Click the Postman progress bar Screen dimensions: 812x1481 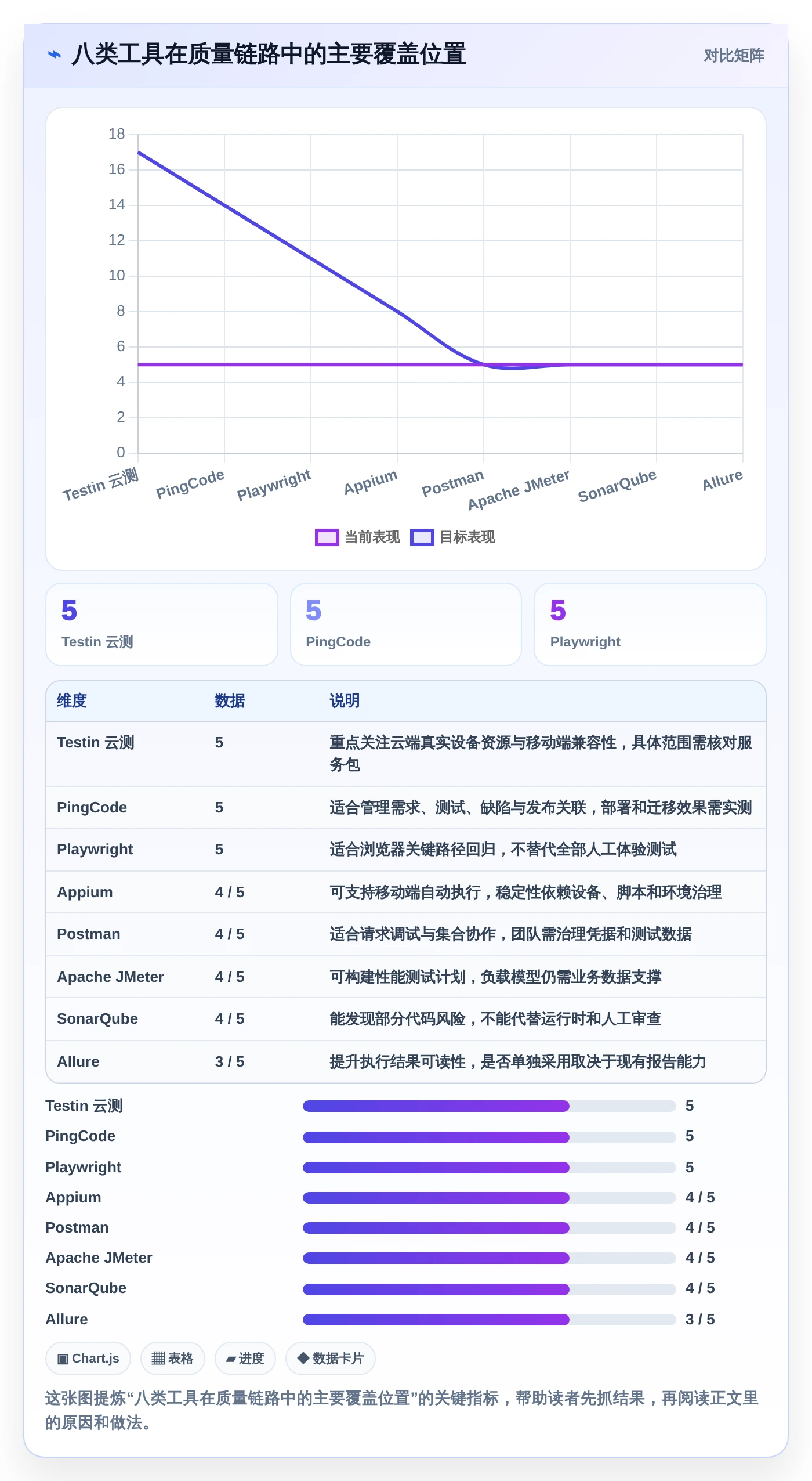pos(490,1228)
